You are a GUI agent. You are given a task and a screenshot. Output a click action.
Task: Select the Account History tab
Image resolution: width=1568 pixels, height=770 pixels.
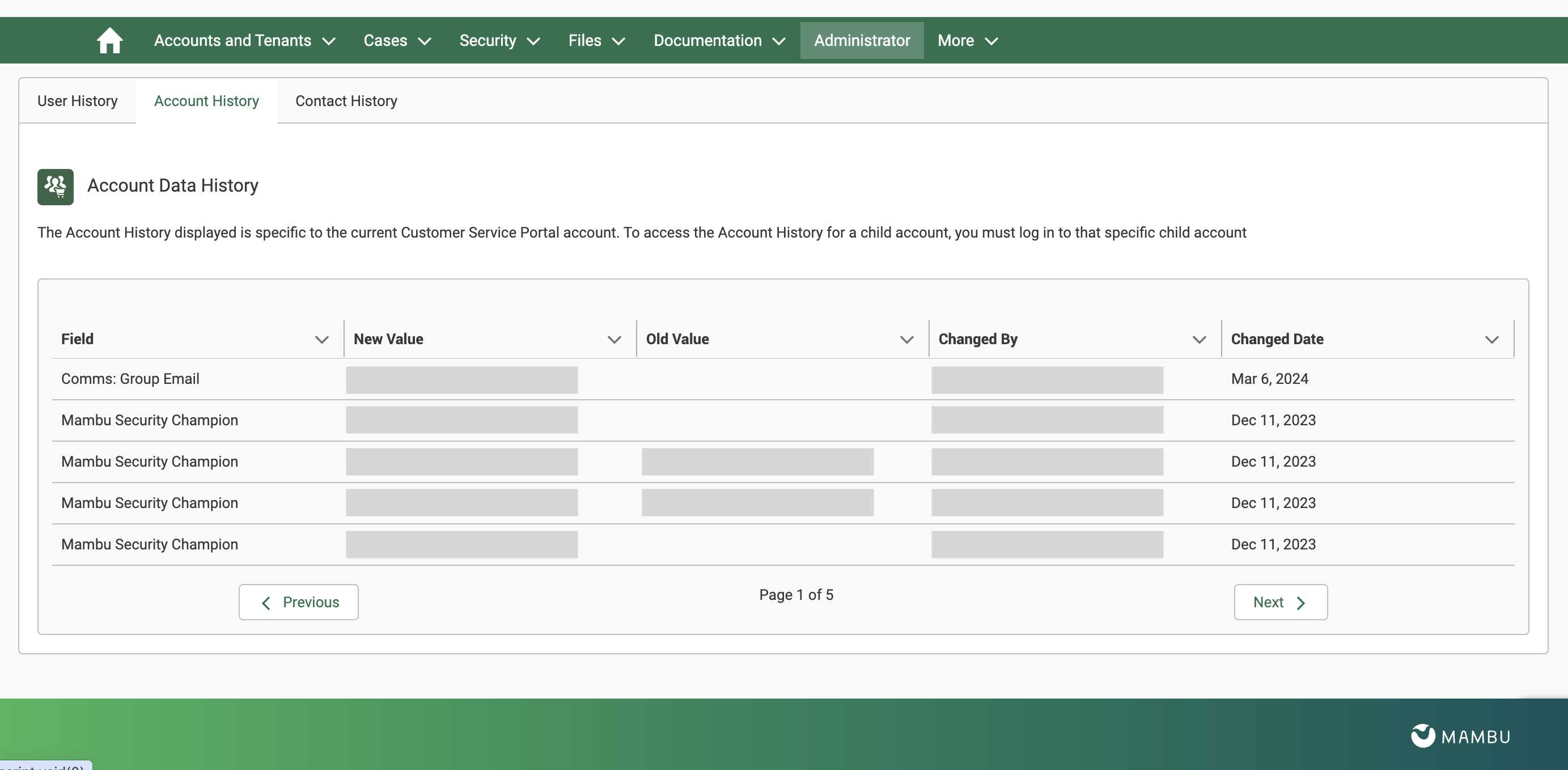pos(206,101)
